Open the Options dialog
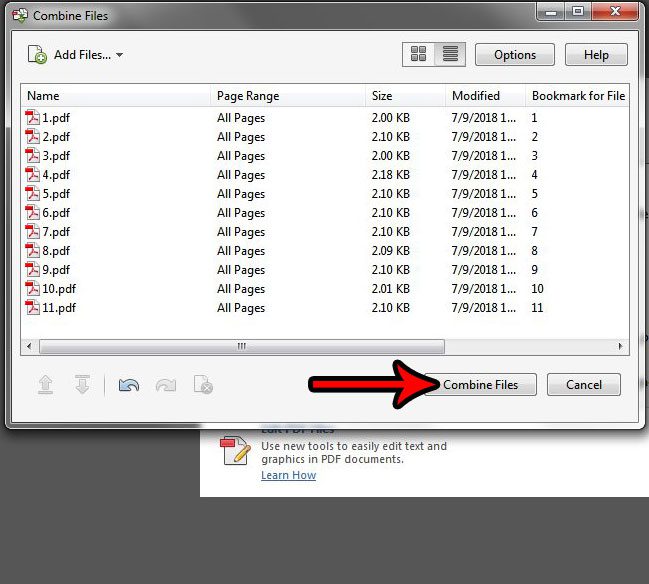Image resolution: width=649 pixels, height=584 pixels. [x=514, y=55]
